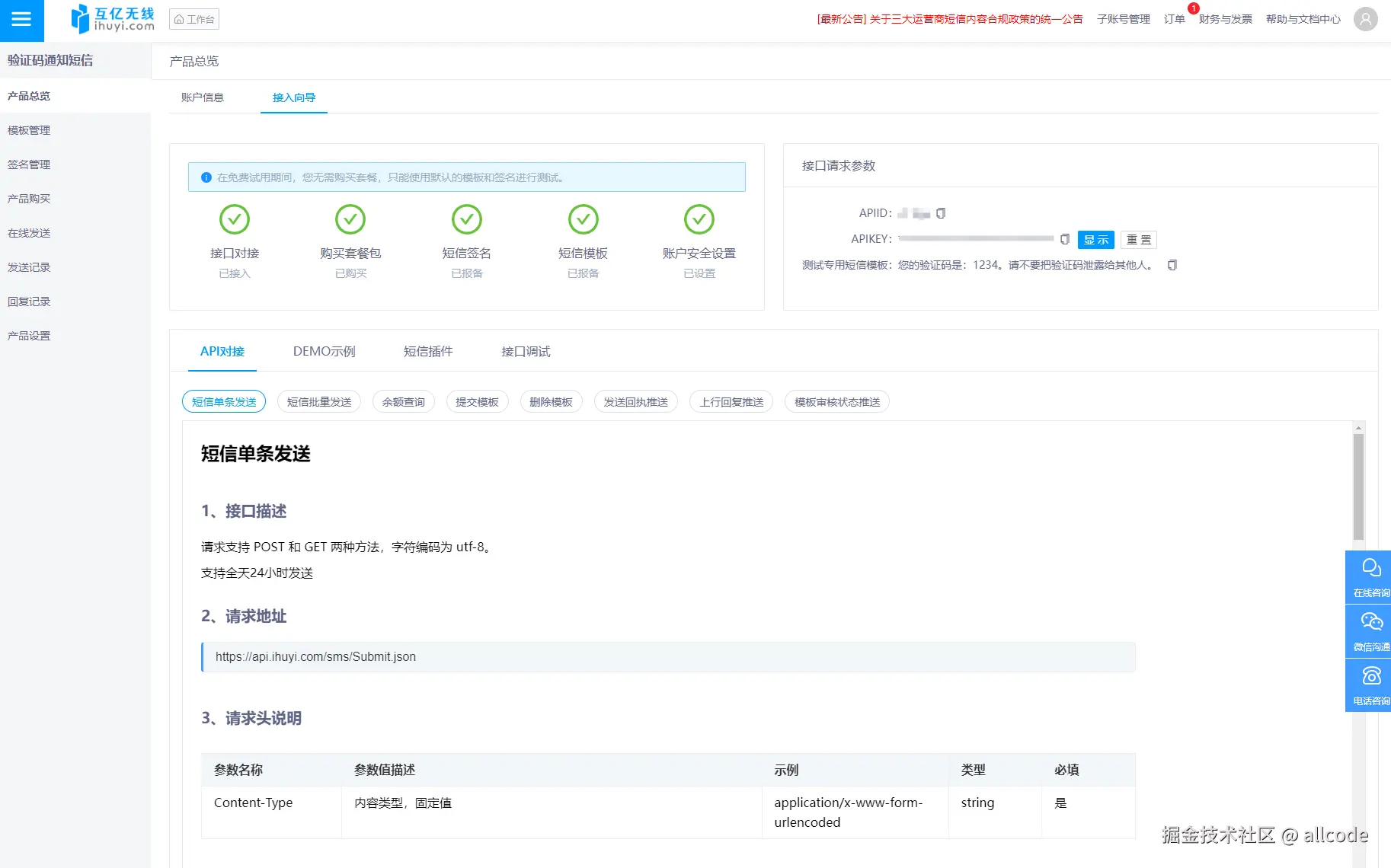Open 在线发送 in the sidebar
Screen dimensions: 1391x868
coord(75,233)
